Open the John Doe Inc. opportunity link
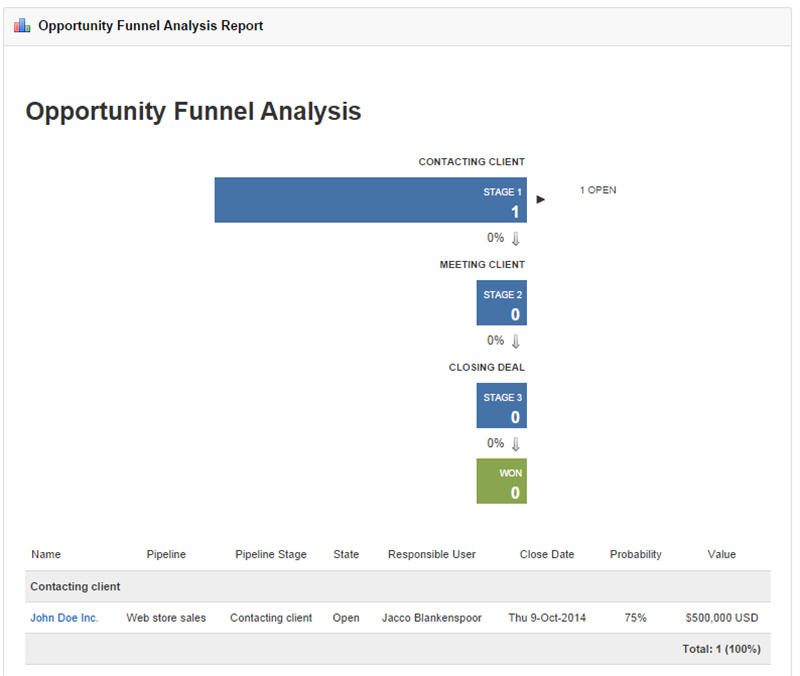Screen dimensions: 800x676 point(64,618)
